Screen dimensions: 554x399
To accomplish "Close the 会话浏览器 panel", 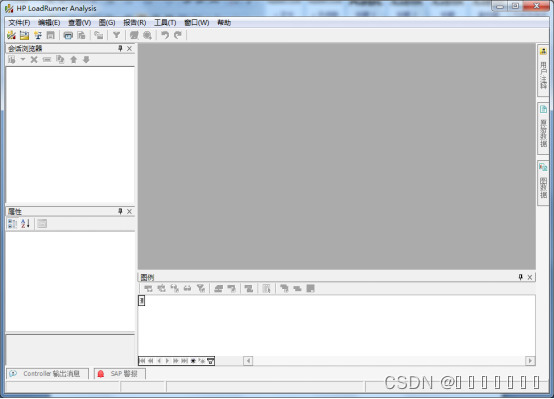I will coord(129,48).
